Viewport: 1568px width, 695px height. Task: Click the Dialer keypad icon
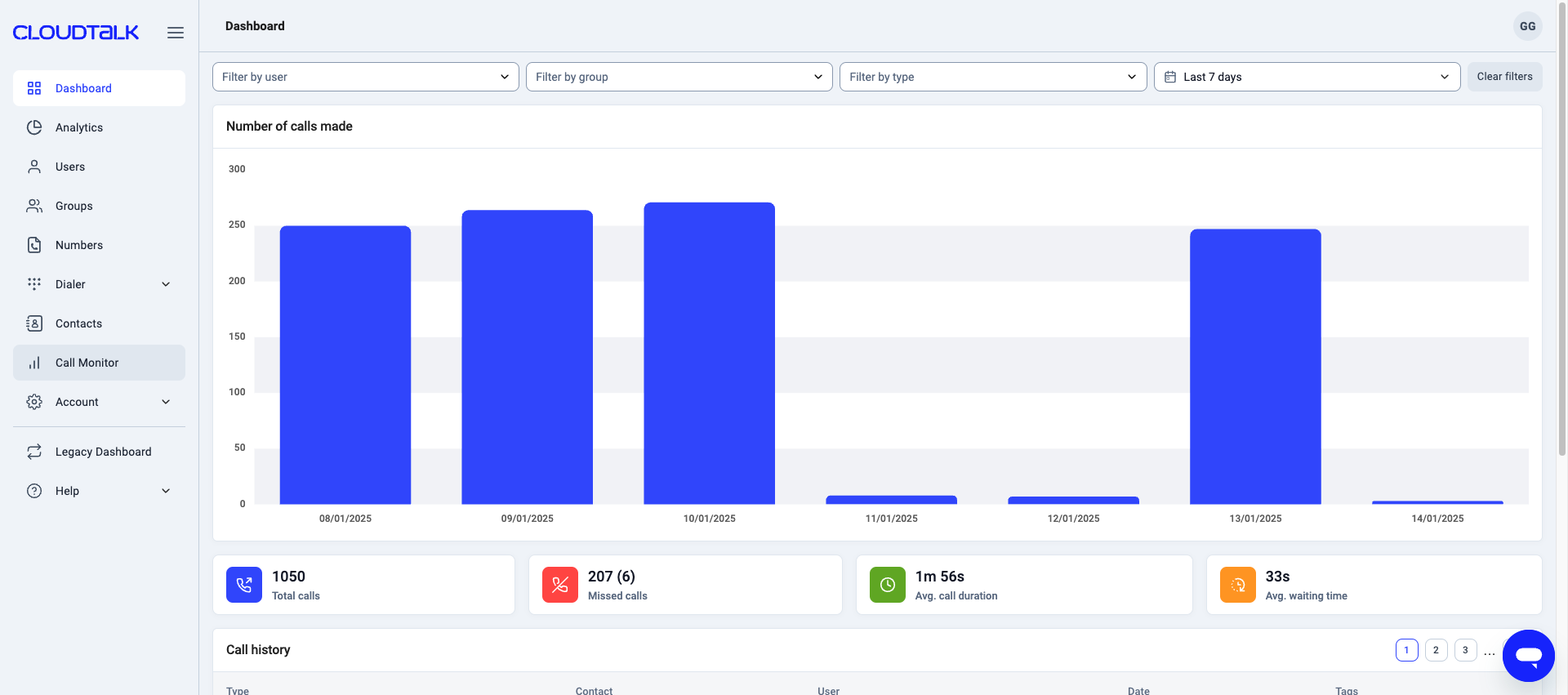34,284
